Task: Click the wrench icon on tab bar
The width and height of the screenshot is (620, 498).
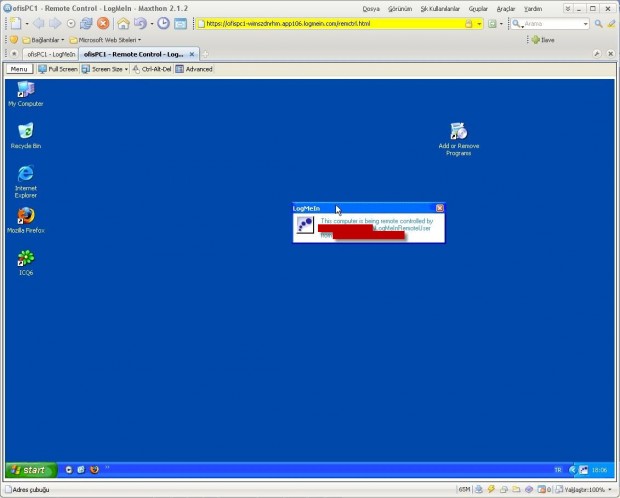Action: click(x=597, y=54)
